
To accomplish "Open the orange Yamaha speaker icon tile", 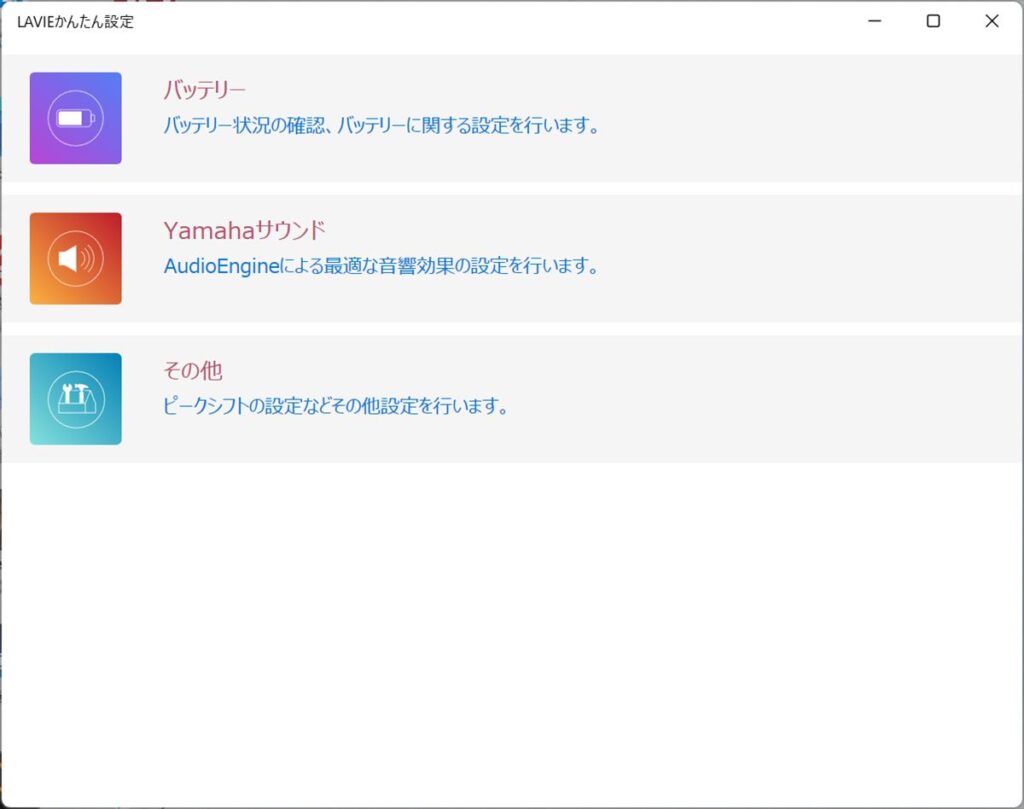I will (76, 259).
